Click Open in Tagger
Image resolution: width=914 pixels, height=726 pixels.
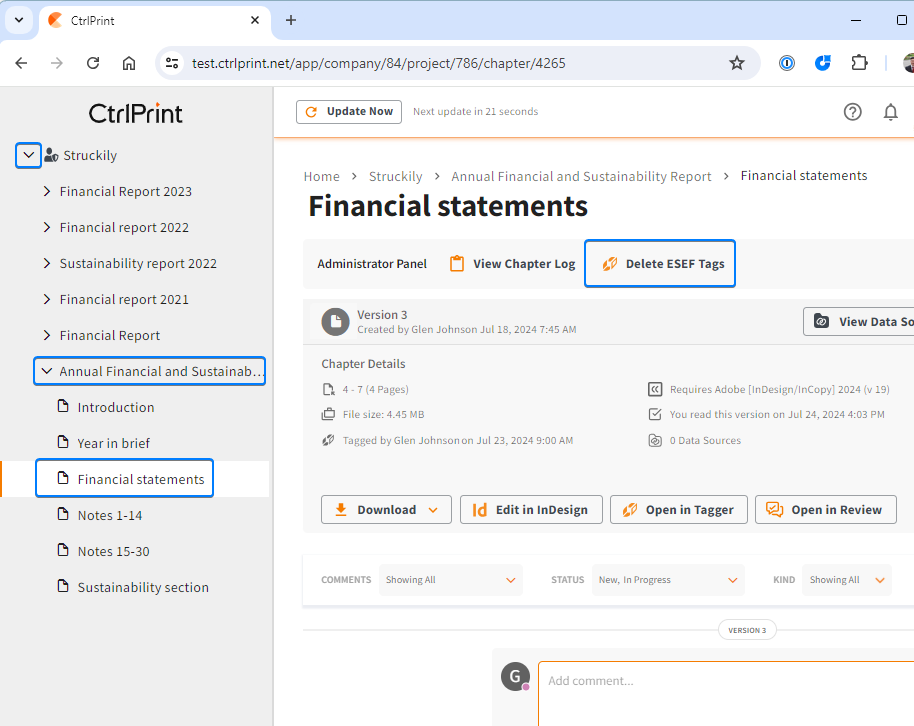tap(679, 510)
